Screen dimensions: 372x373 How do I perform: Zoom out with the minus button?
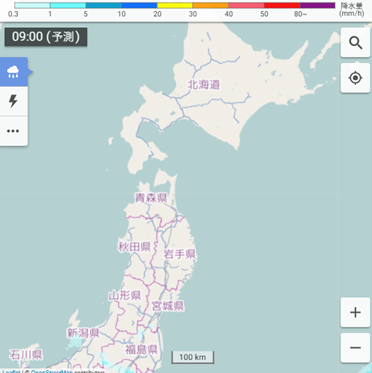click(x=355, y=348)
